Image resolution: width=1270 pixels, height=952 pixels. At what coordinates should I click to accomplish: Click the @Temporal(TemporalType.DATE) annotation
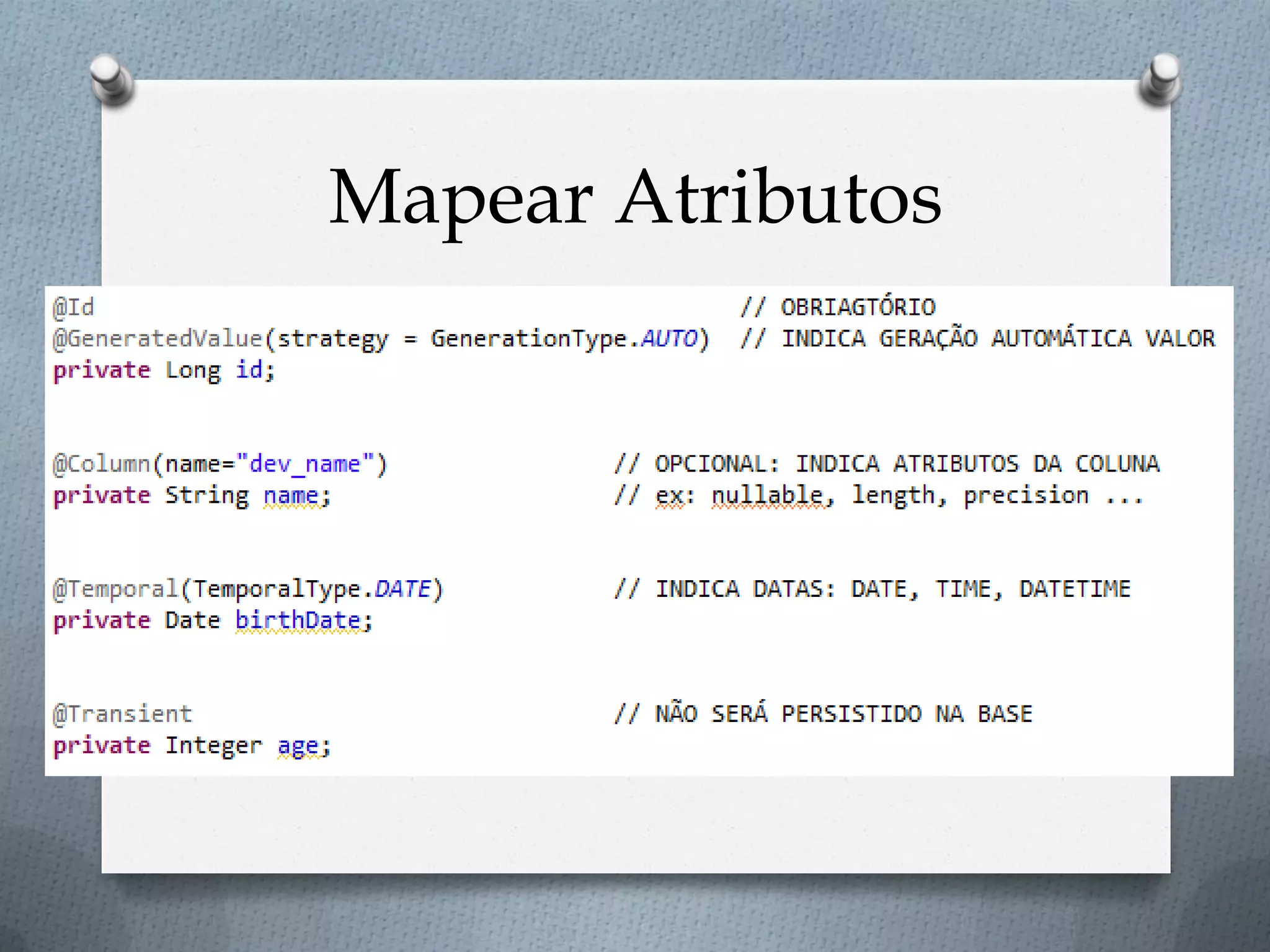248,589
